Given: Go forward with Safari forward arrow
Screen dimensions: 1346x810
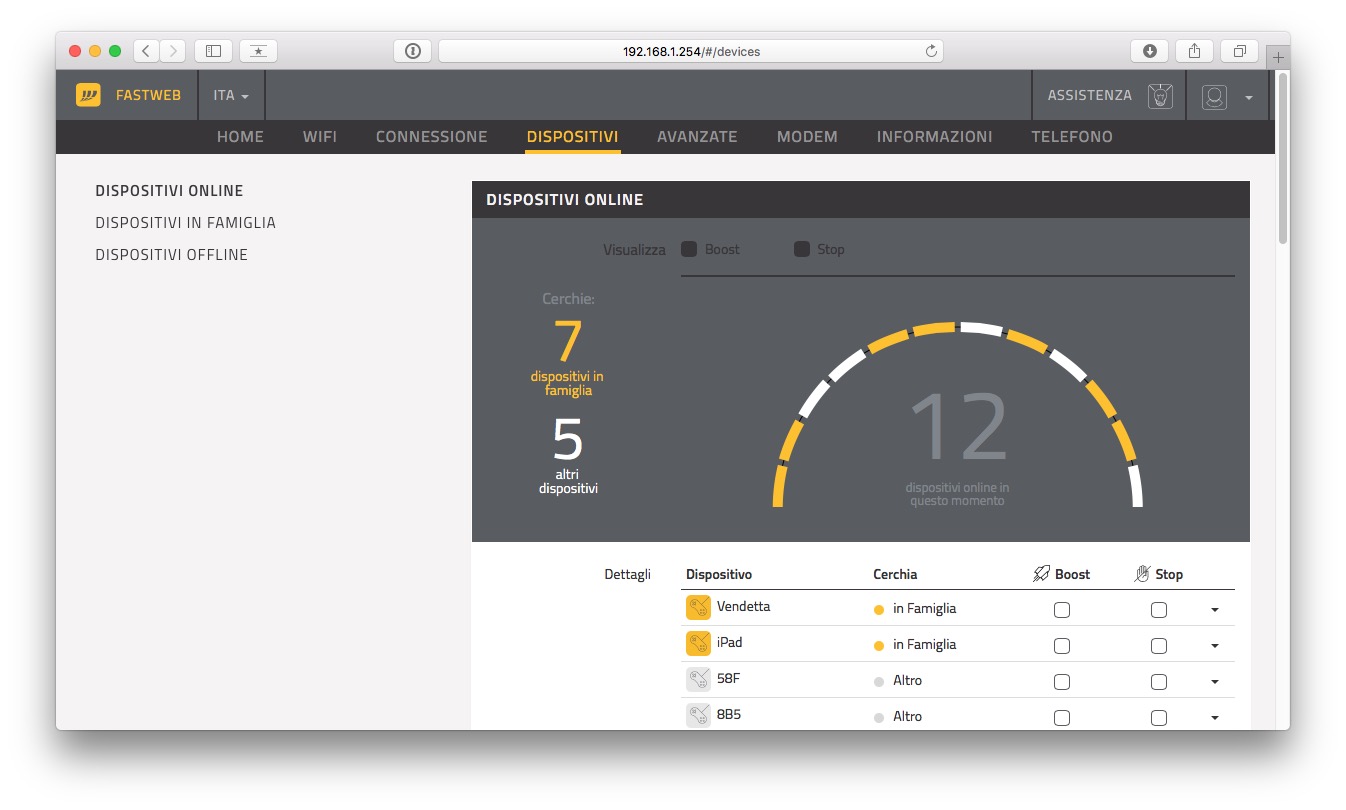Looking at the screenshot, I should tap(172, 51).
